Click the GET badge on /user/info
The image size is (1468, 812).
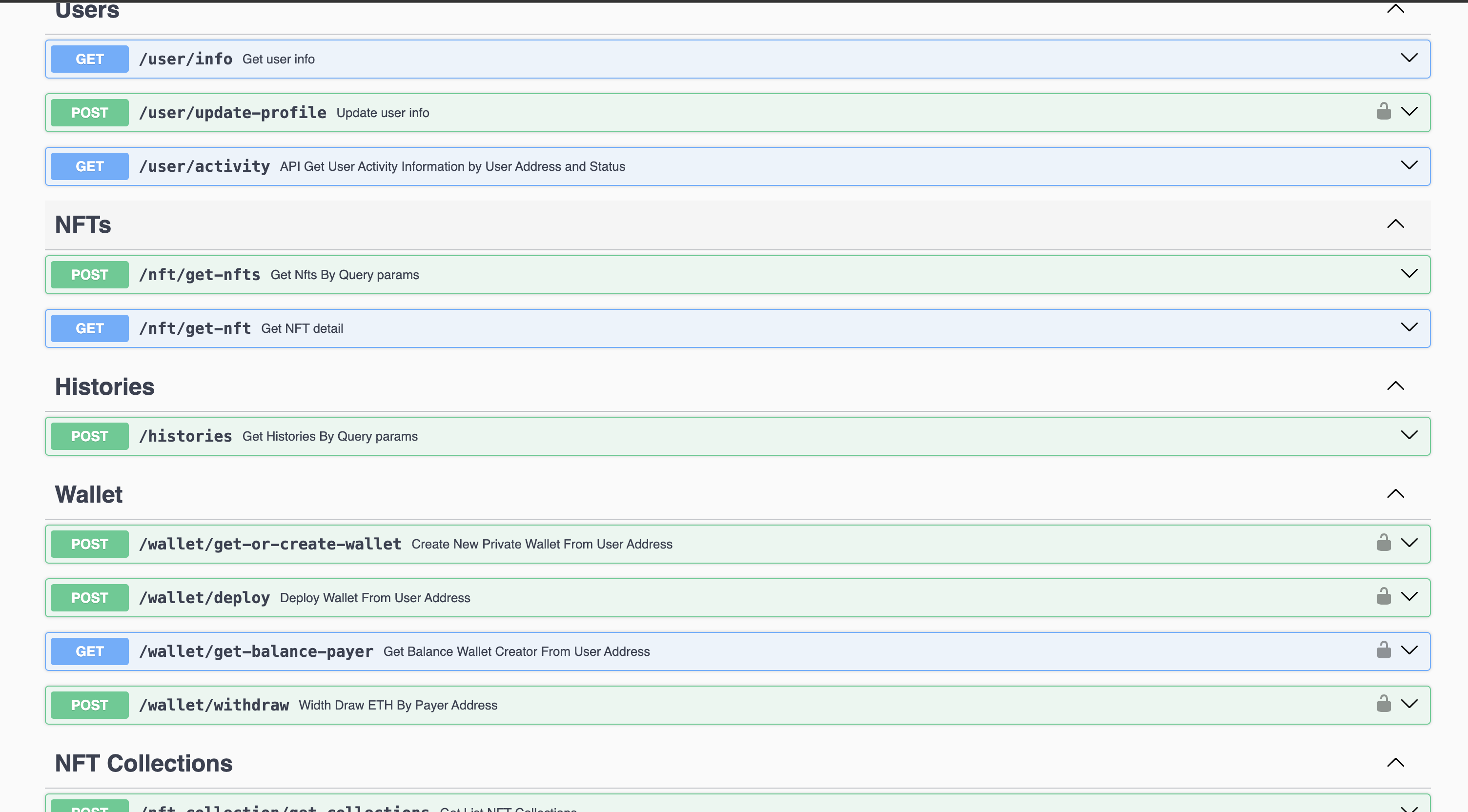coord(89,58)
